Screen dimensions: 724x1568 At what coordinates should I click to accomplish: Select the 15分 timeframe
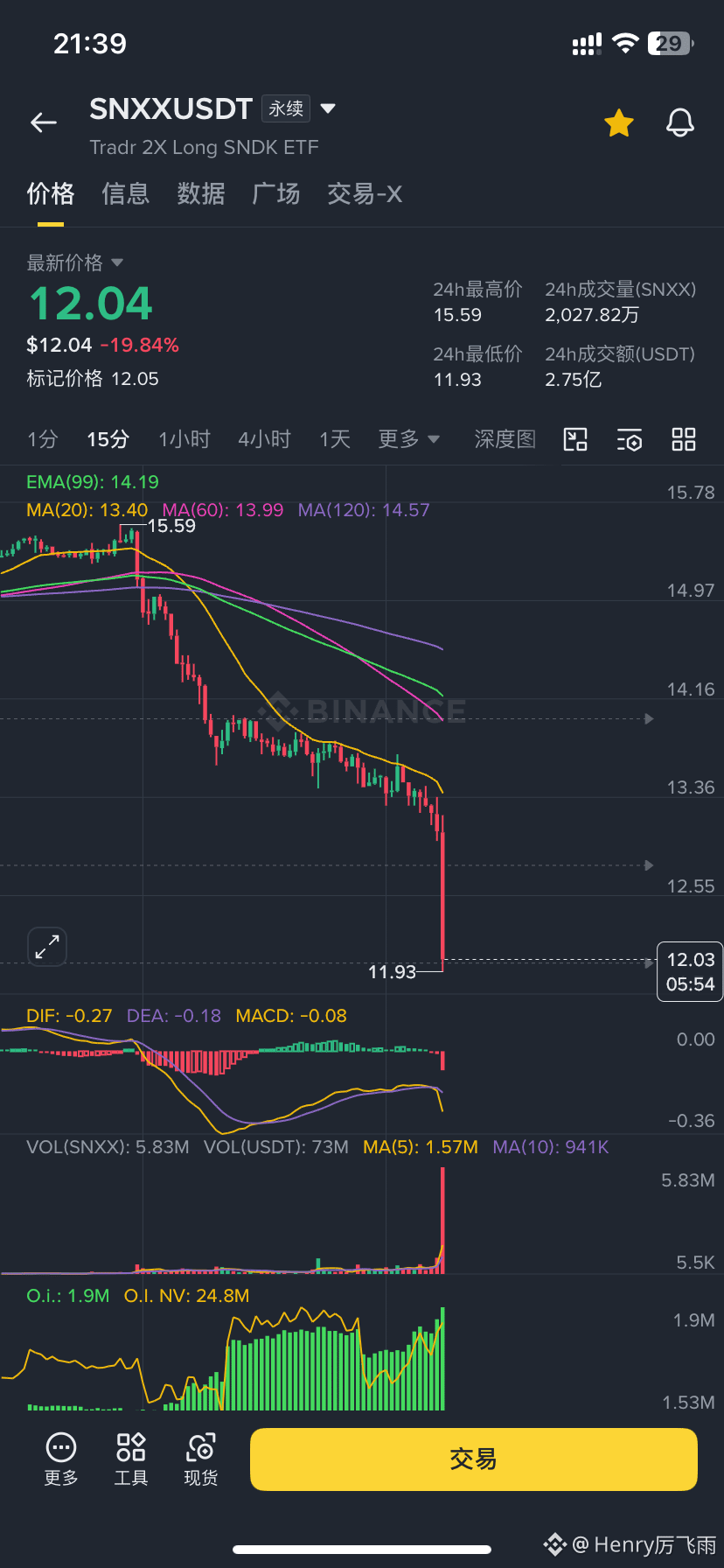[x=108, y=439]
